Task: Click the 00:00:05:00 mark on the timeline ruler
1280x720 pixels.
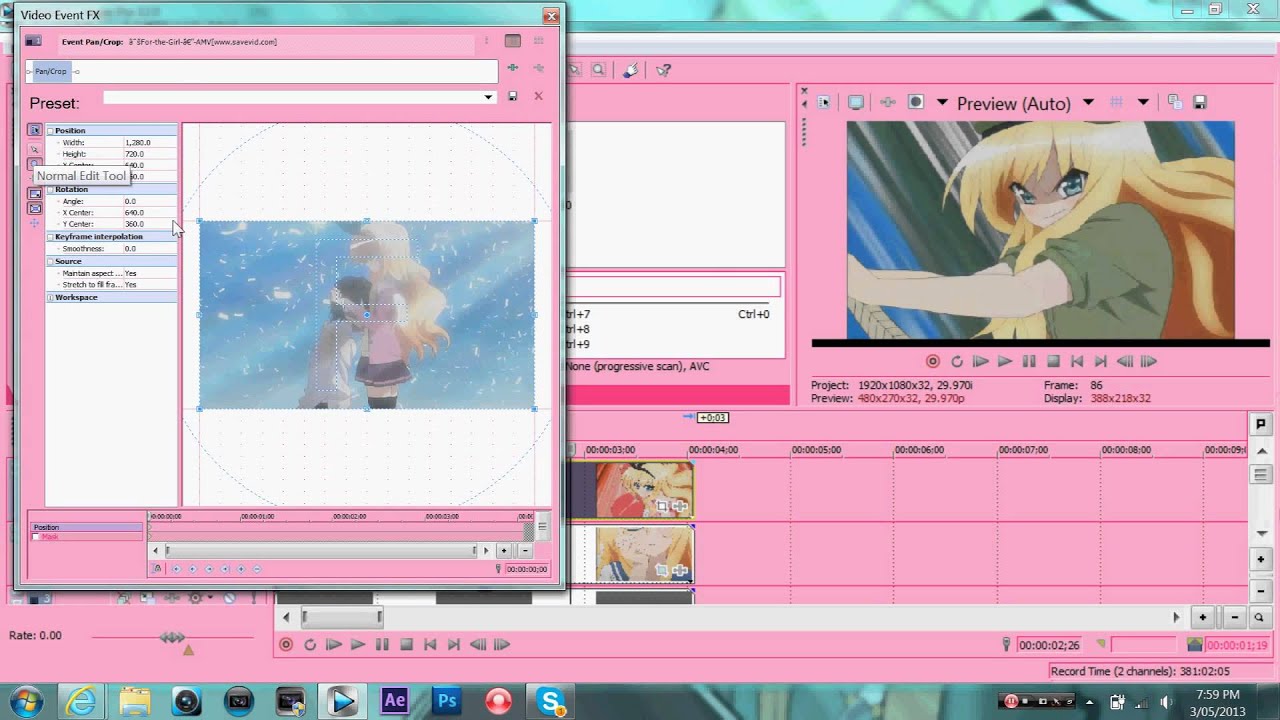Action: (x=816, y=450)
